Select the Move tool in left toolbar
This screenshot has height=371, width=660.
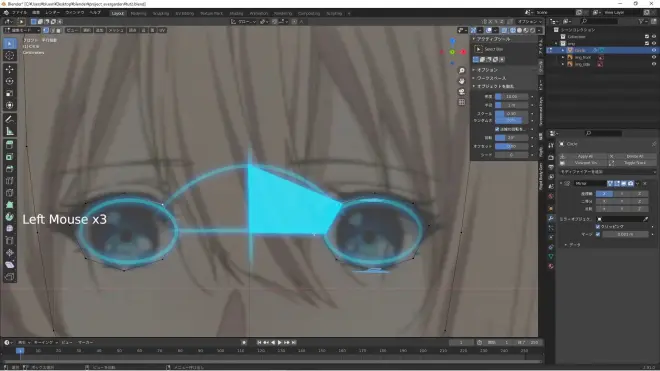[x=10, y=69]
